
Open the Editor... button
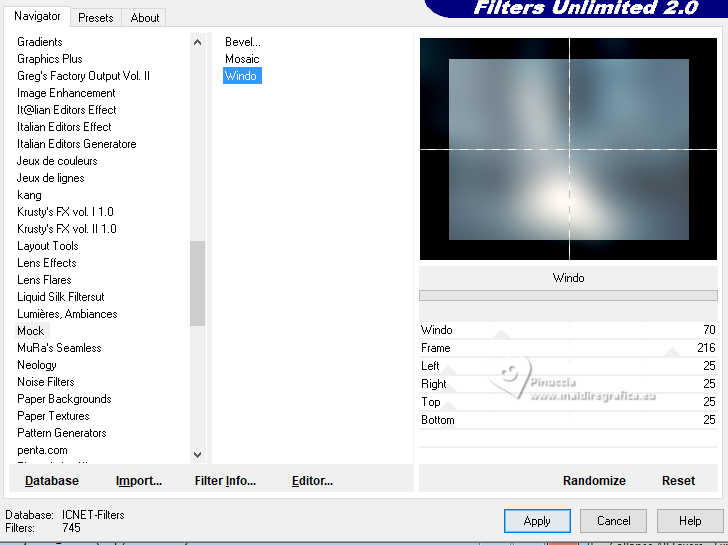point(312,481)
